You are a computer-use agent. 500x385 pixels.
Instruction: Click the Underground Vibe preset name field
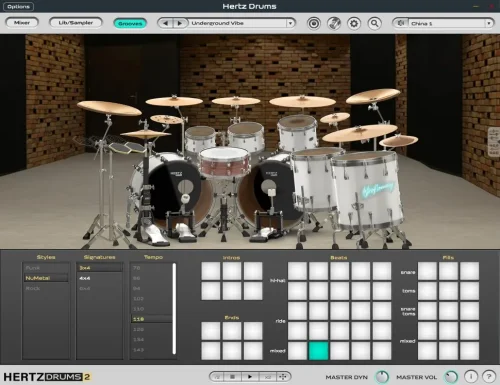pos(238,23)
